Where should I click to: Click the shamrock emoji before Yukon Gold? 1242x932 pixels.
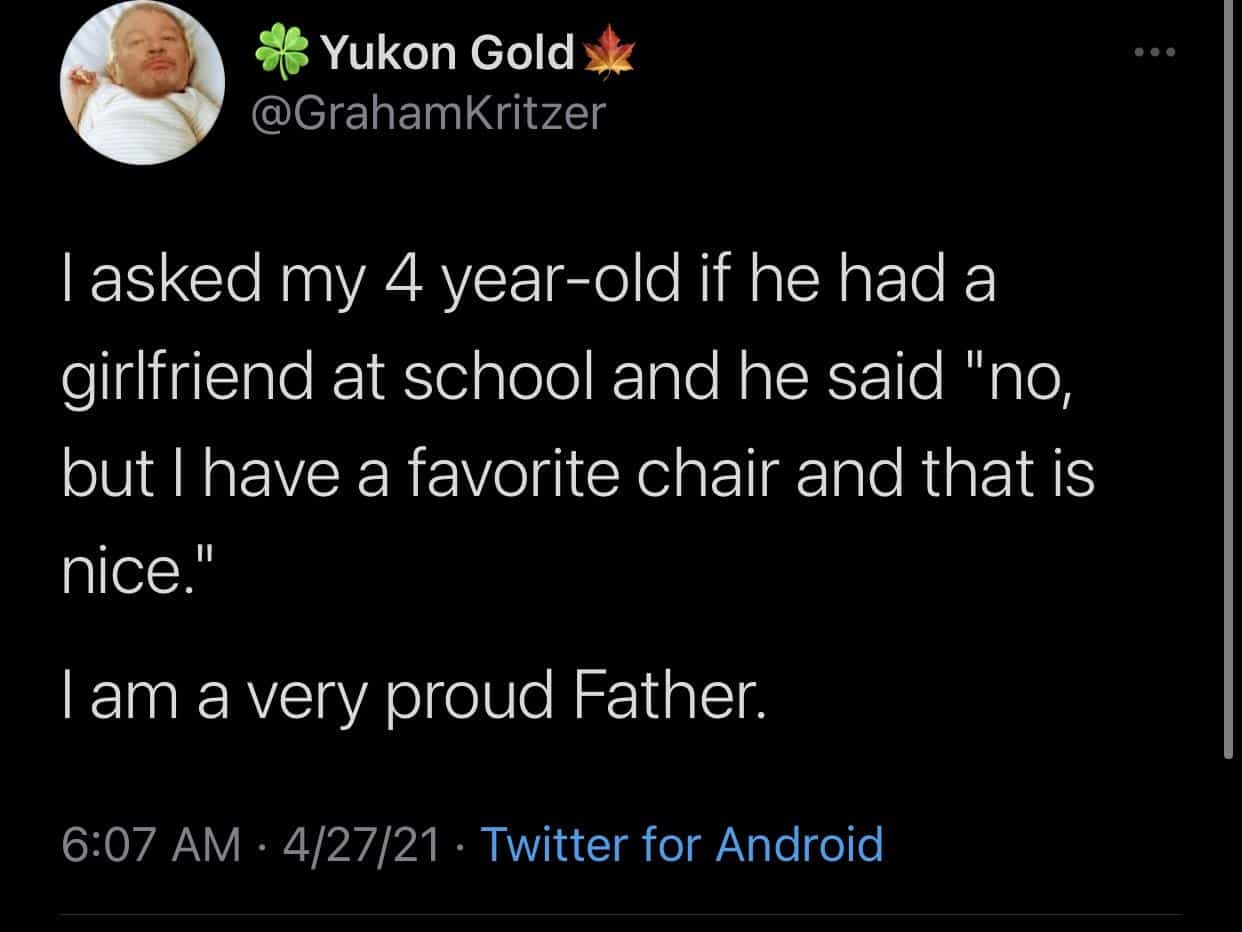[x=282, y=53]
